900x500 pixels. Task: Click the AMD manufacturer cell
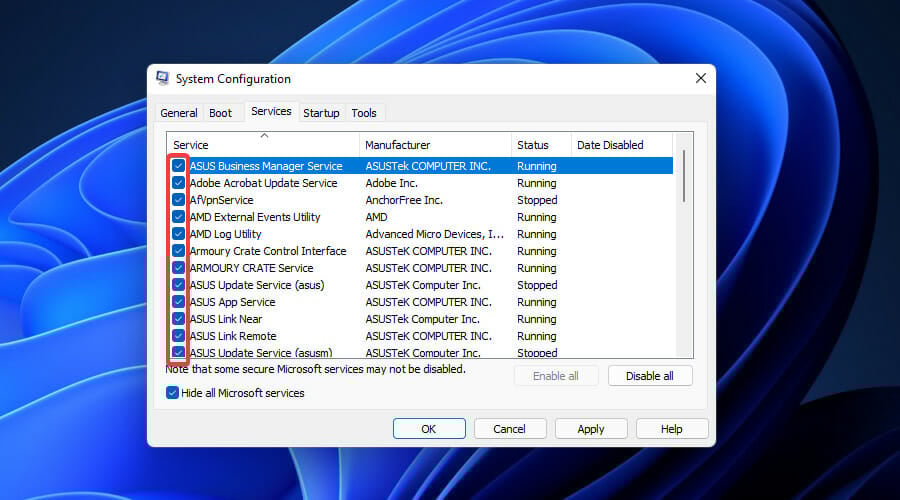[x=377, y=217]
